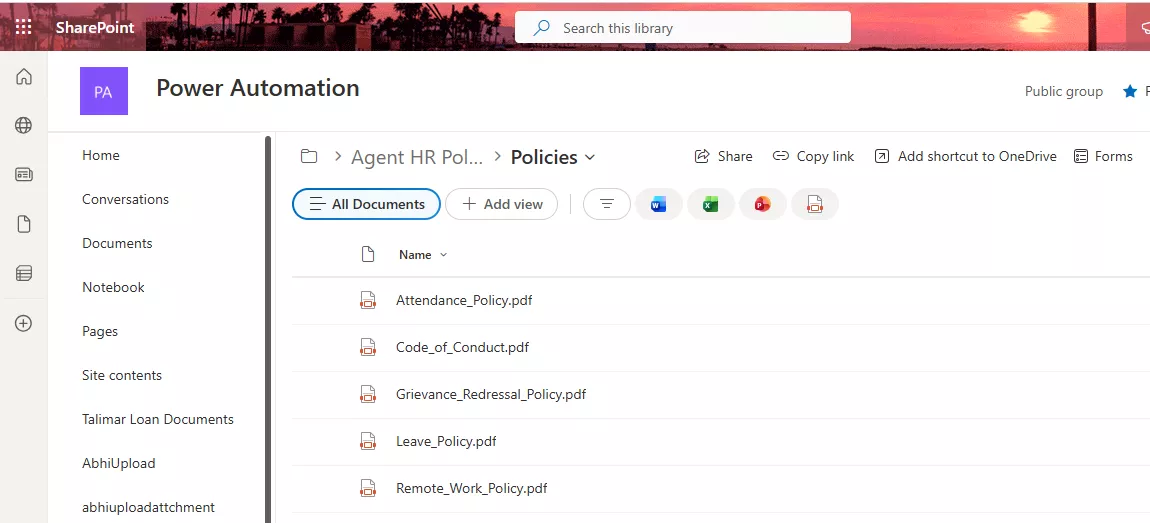Click the PA site logo tile
1150x523 pixels.
pyautogui.click(x=104, y=92)
